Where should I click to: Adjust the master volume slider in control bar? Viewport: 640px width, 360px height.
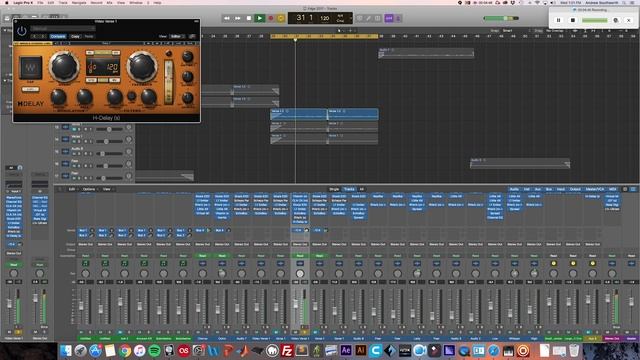(x=501, y=18)
